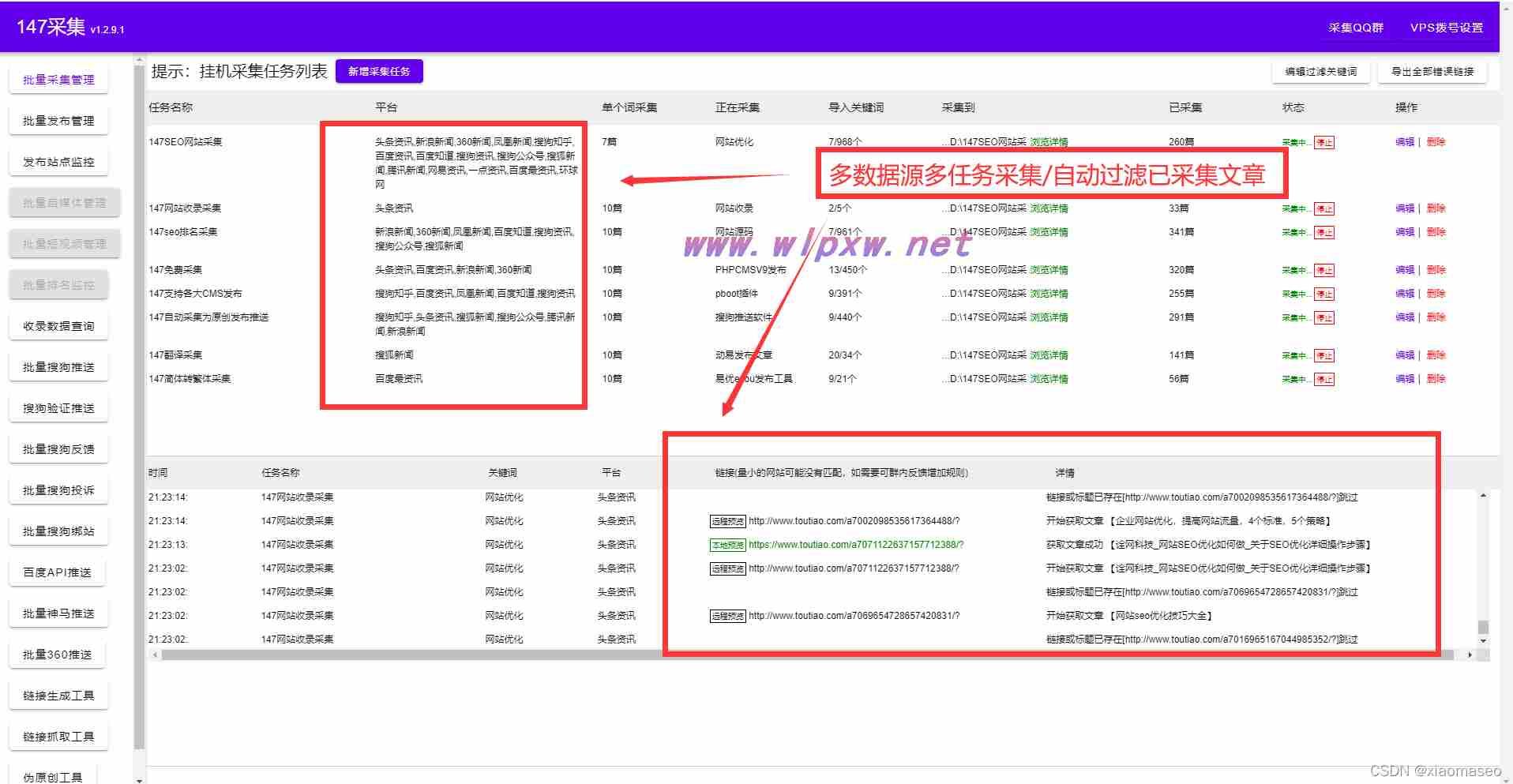Click 远程预览 for link ending 8657420831

pos(727,617)
